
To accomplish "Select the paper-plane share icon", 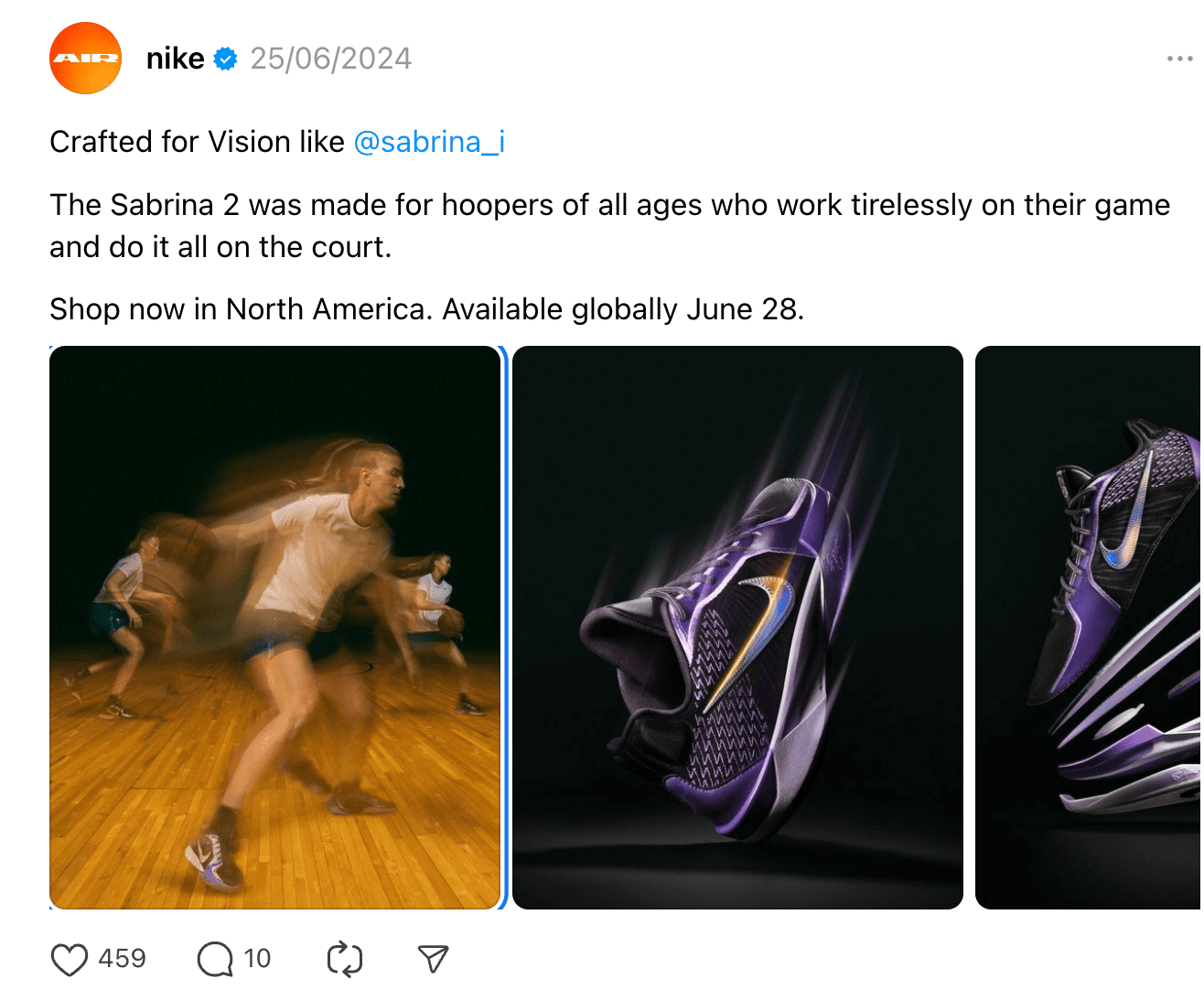I will pyautogui.click(x=433, y=958).
